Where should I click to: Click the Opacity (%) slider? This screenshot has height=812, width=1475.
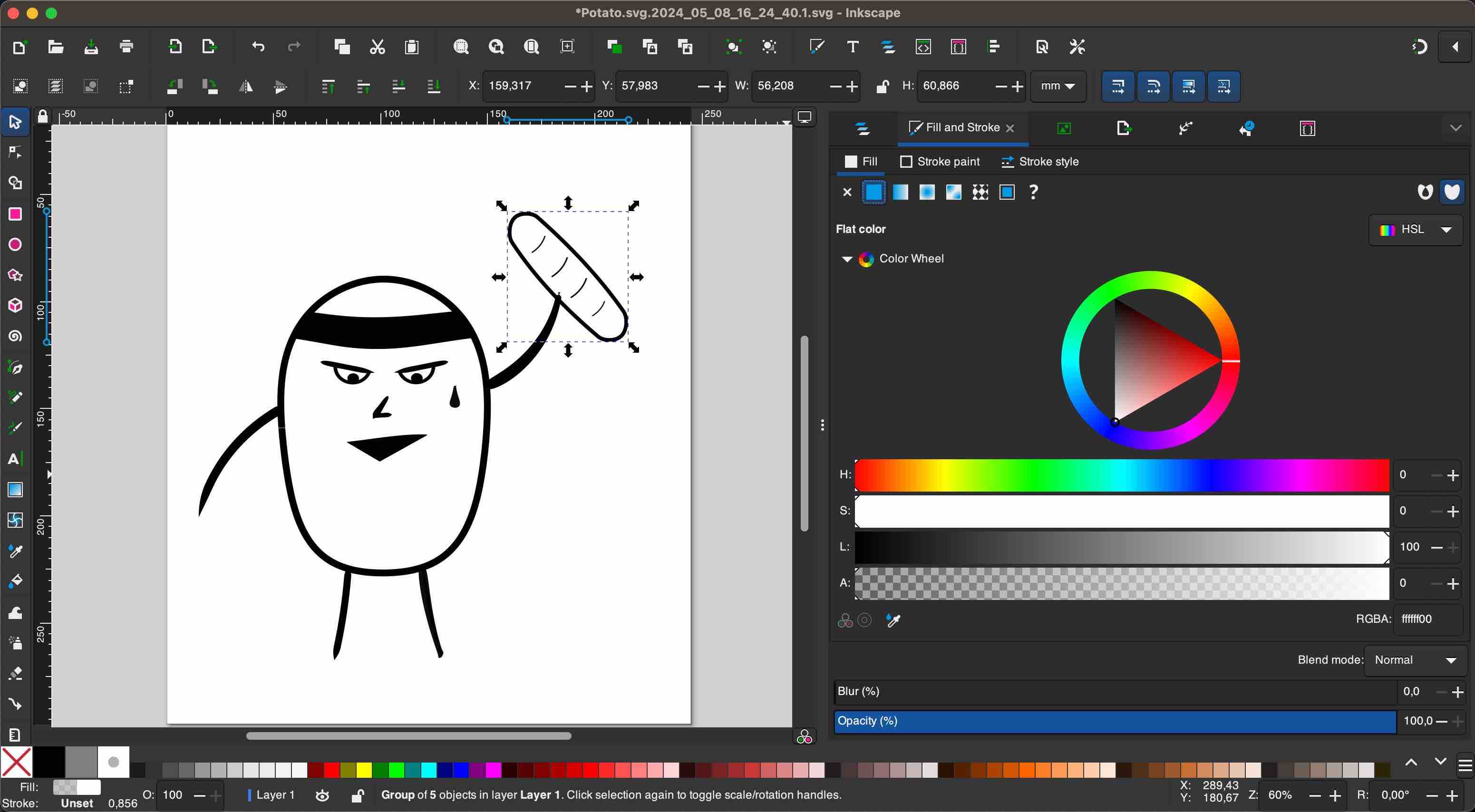coord(1115,722)
